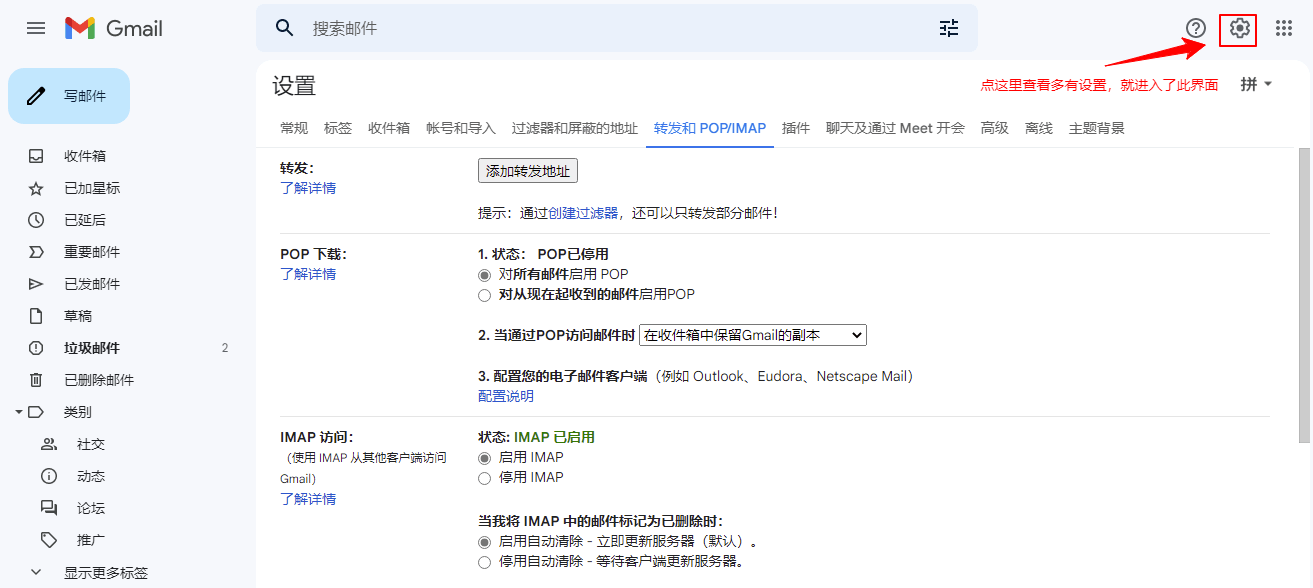Image resolution: width=1313 pixels, height=588 pixels.
Task: Open advanced search options icon
Action: (948, 28)
